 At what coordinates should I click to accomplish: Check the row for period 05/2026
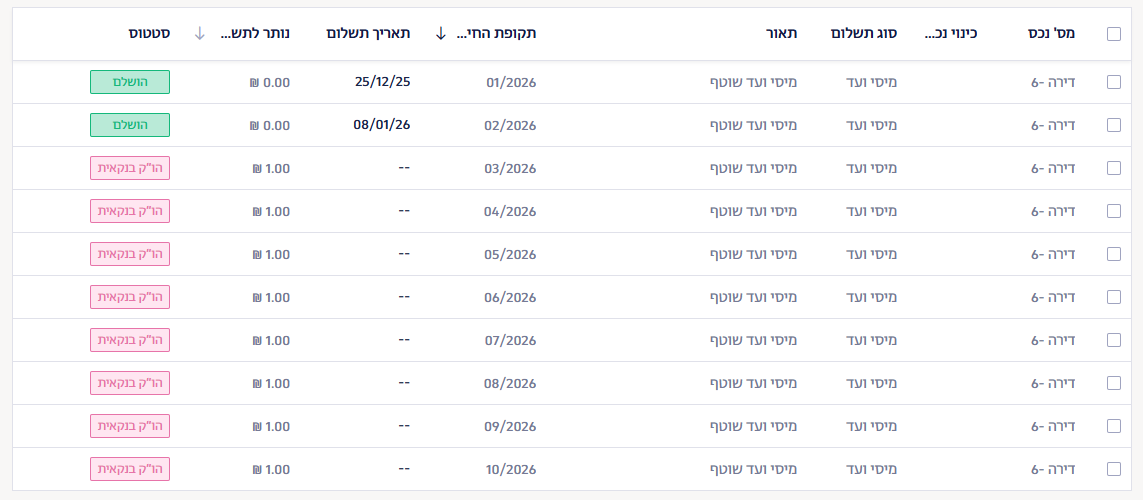[x=1114, y=254]
